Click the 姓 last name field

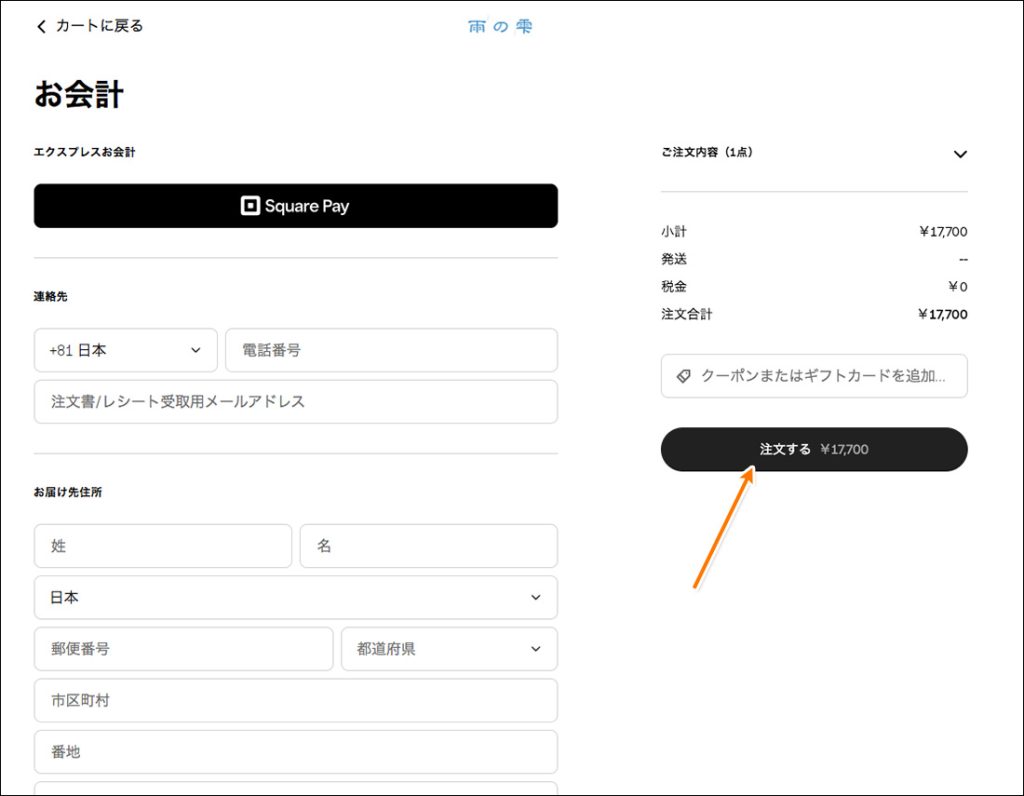(162, 546)
